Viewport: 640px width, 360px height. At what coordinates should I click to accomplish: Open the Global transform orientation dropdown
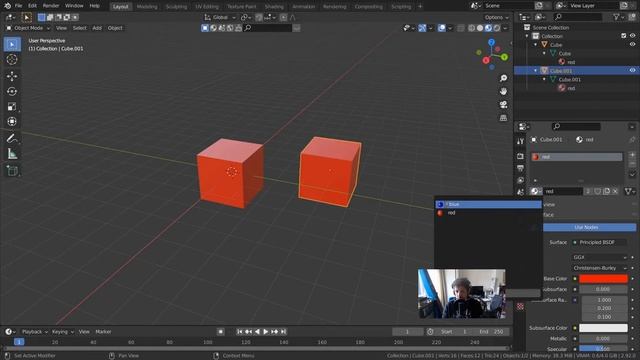click(220, 17)
